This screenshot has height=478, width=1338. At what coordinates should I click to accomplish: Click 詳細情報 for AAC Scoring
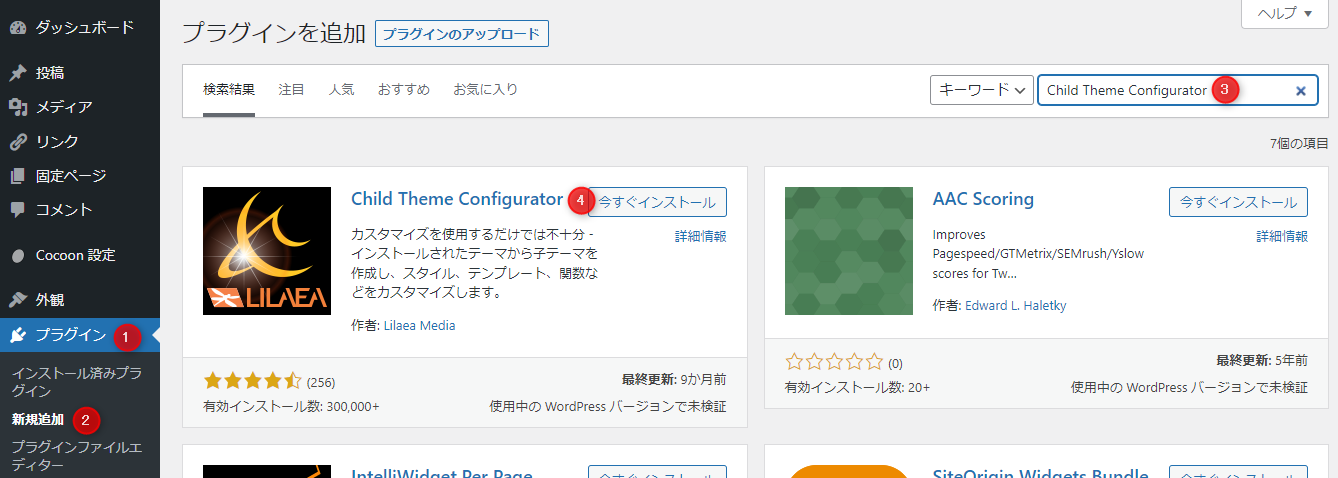click(x=1283, y=236)
